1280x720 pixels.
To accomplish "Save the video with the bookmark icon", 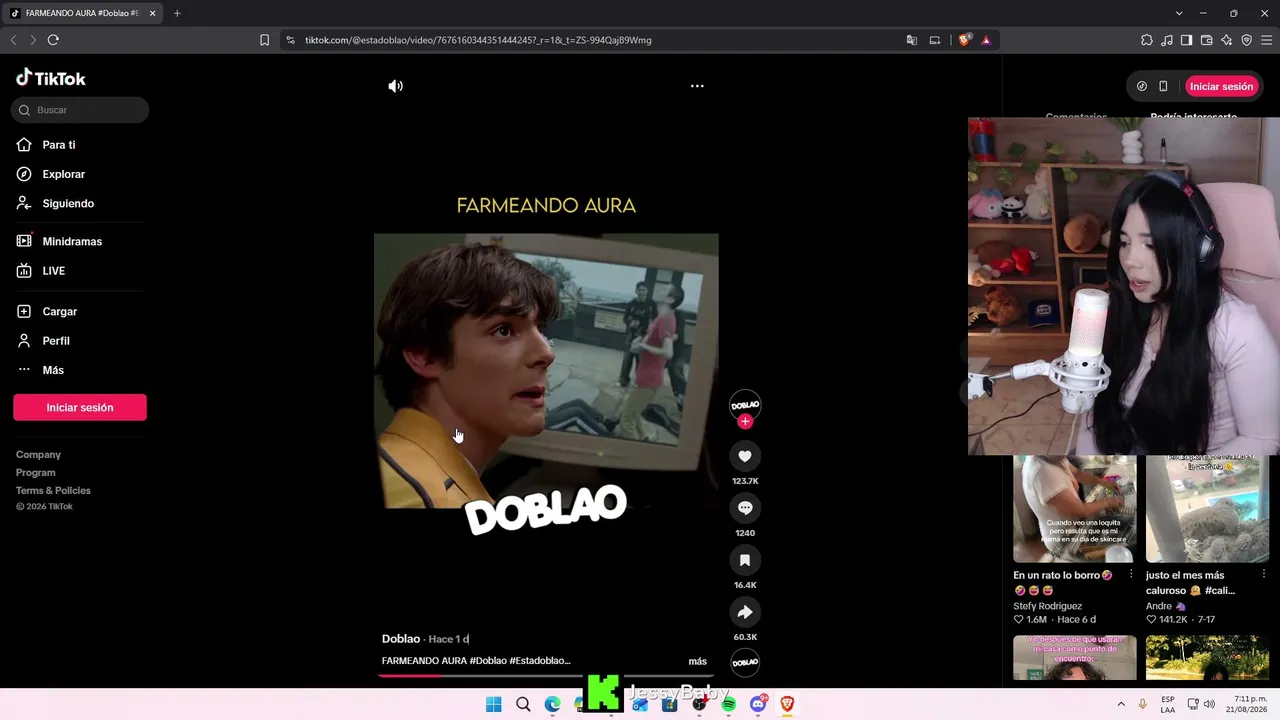I will click(x=745, y=560).
